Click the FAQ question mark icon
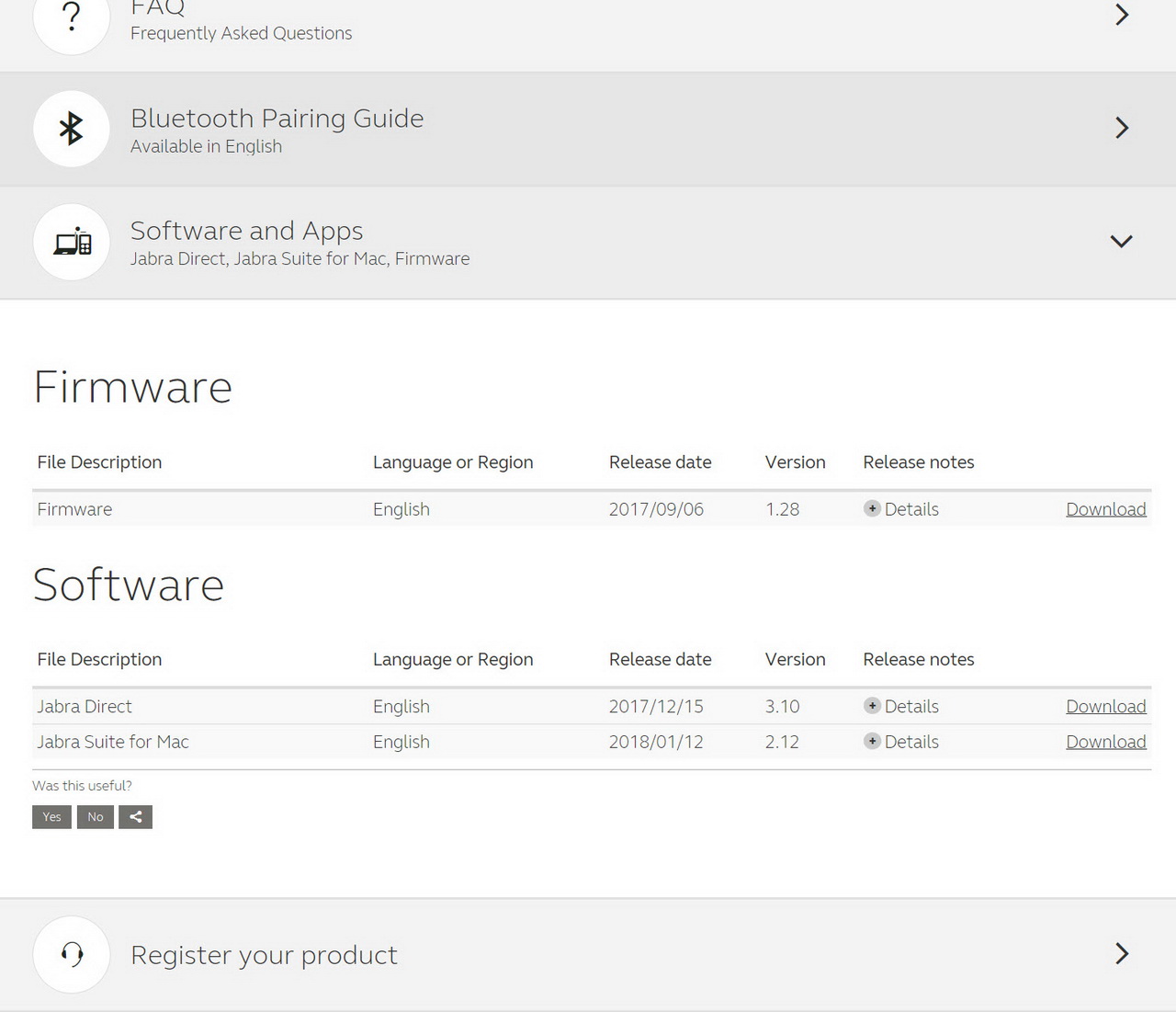This screenshot has width=1176, height=1012. [72, 17]
